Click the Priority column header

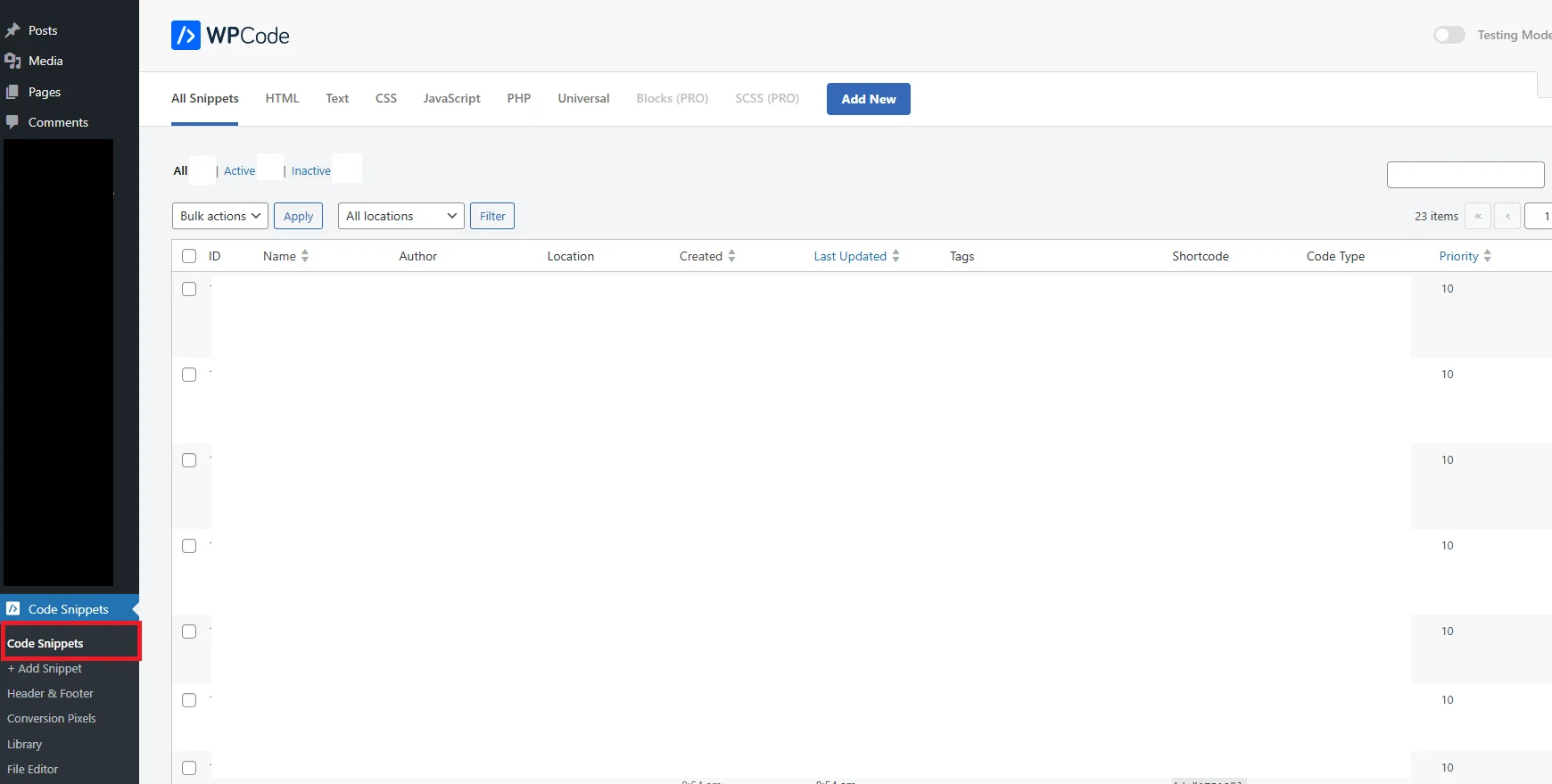tap(1458, 256)
